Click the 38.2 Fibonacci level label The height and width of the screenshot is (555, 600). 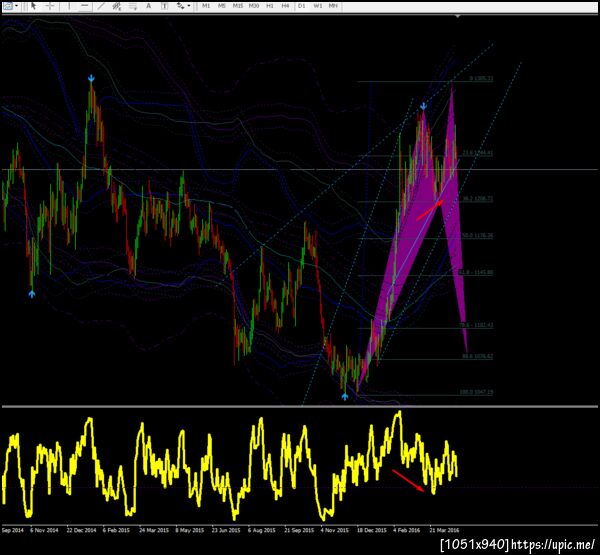tap(478, 199)
